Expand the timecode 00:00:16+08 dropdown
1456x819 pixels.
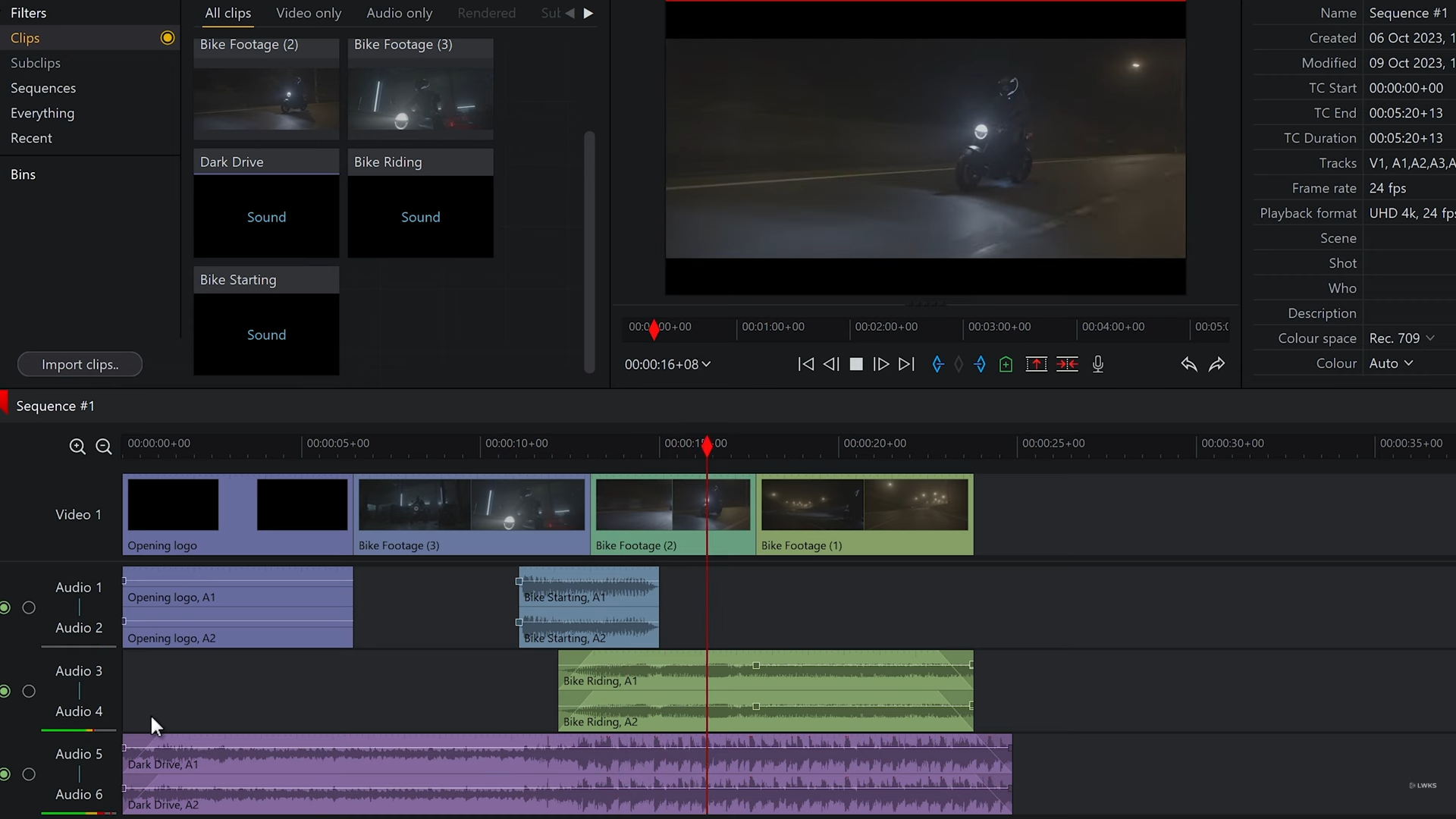pyautogui.click(x=706, y=365)
